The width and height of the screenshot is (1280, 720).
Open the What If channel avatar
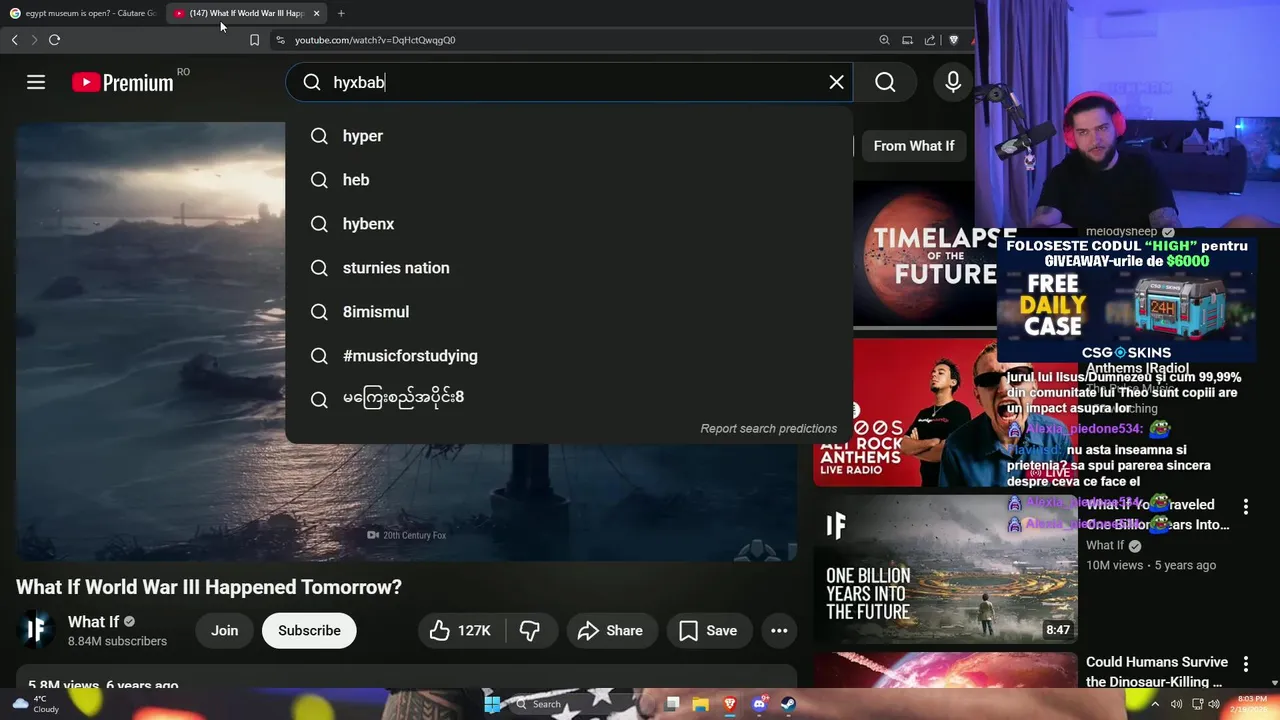pos(36,630)
